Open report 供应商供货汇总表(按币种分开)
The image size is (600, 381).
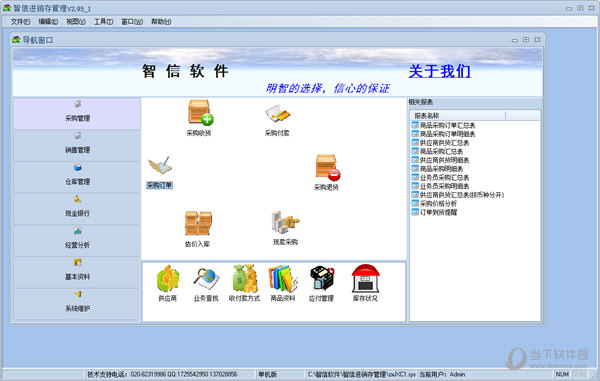pos(458,195)
